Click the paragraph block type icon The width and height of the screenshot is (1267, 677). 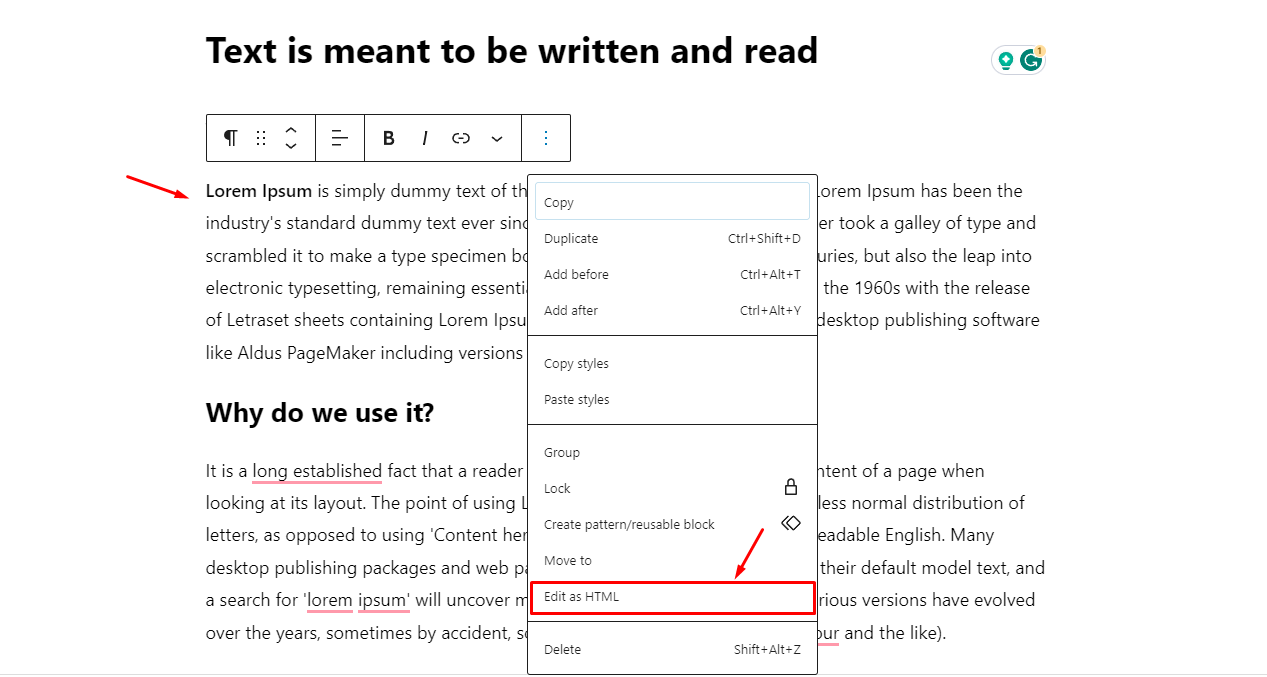pos(231,138)
